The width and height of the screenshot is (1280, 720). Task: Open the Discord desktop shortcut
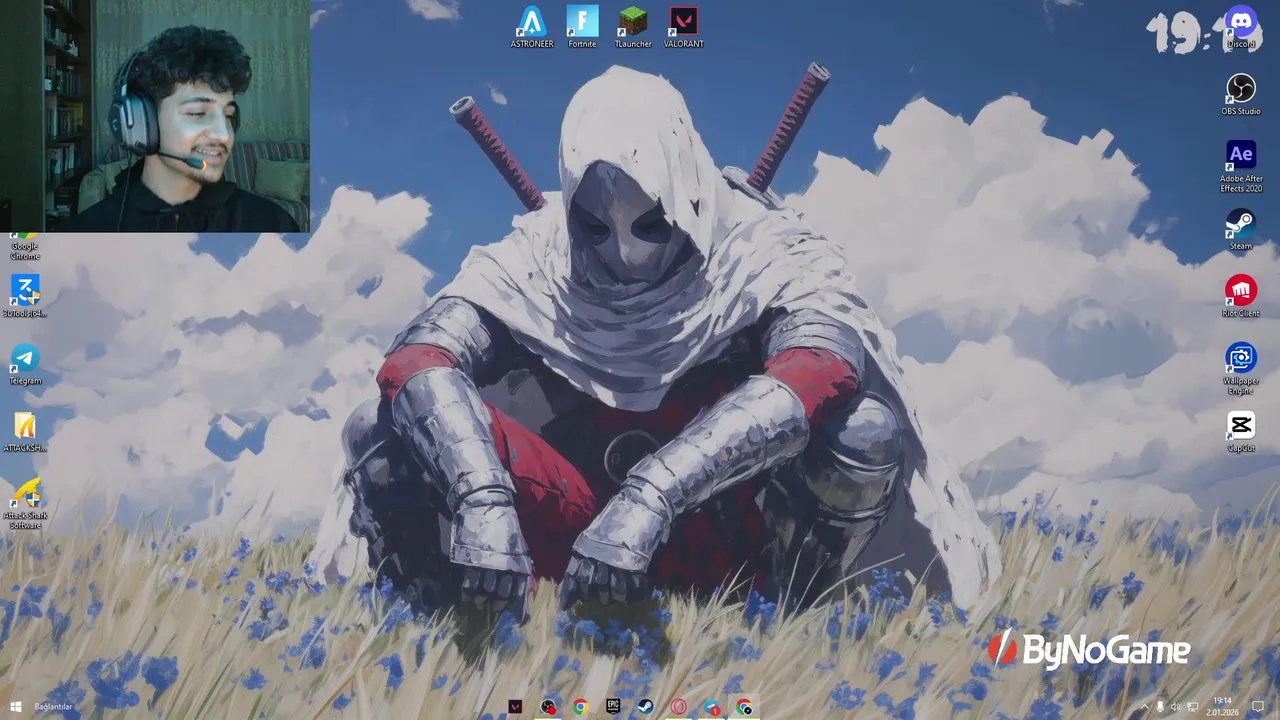(x=1241, y=27)
